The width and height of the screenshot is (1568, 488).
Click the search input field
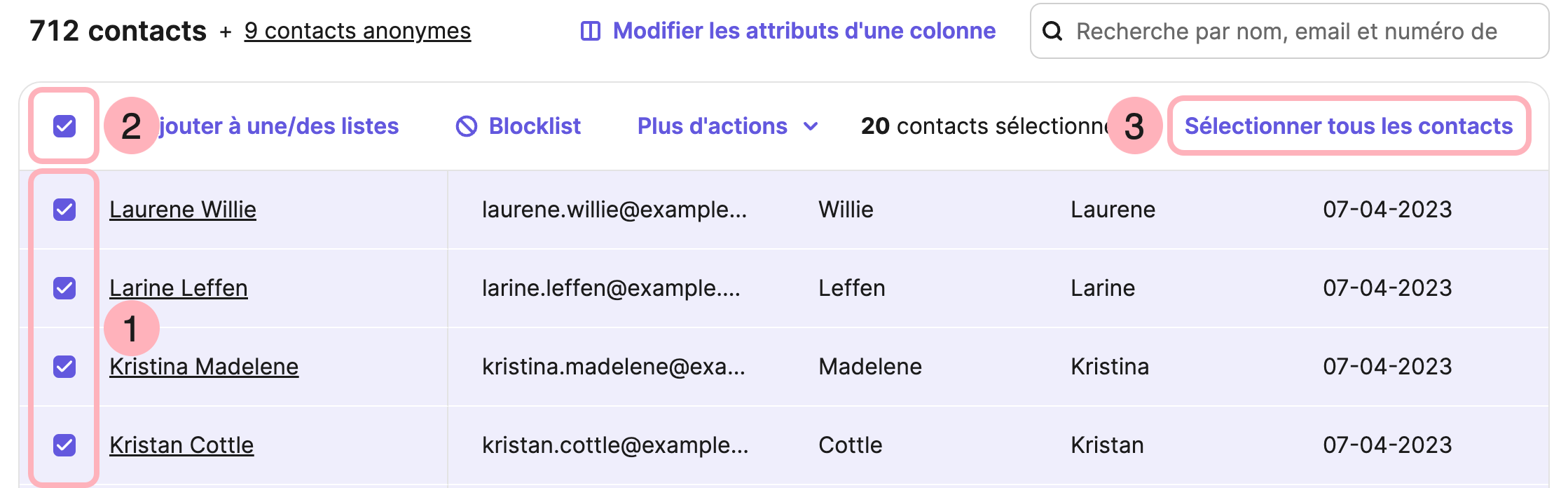coord(1261,31)
